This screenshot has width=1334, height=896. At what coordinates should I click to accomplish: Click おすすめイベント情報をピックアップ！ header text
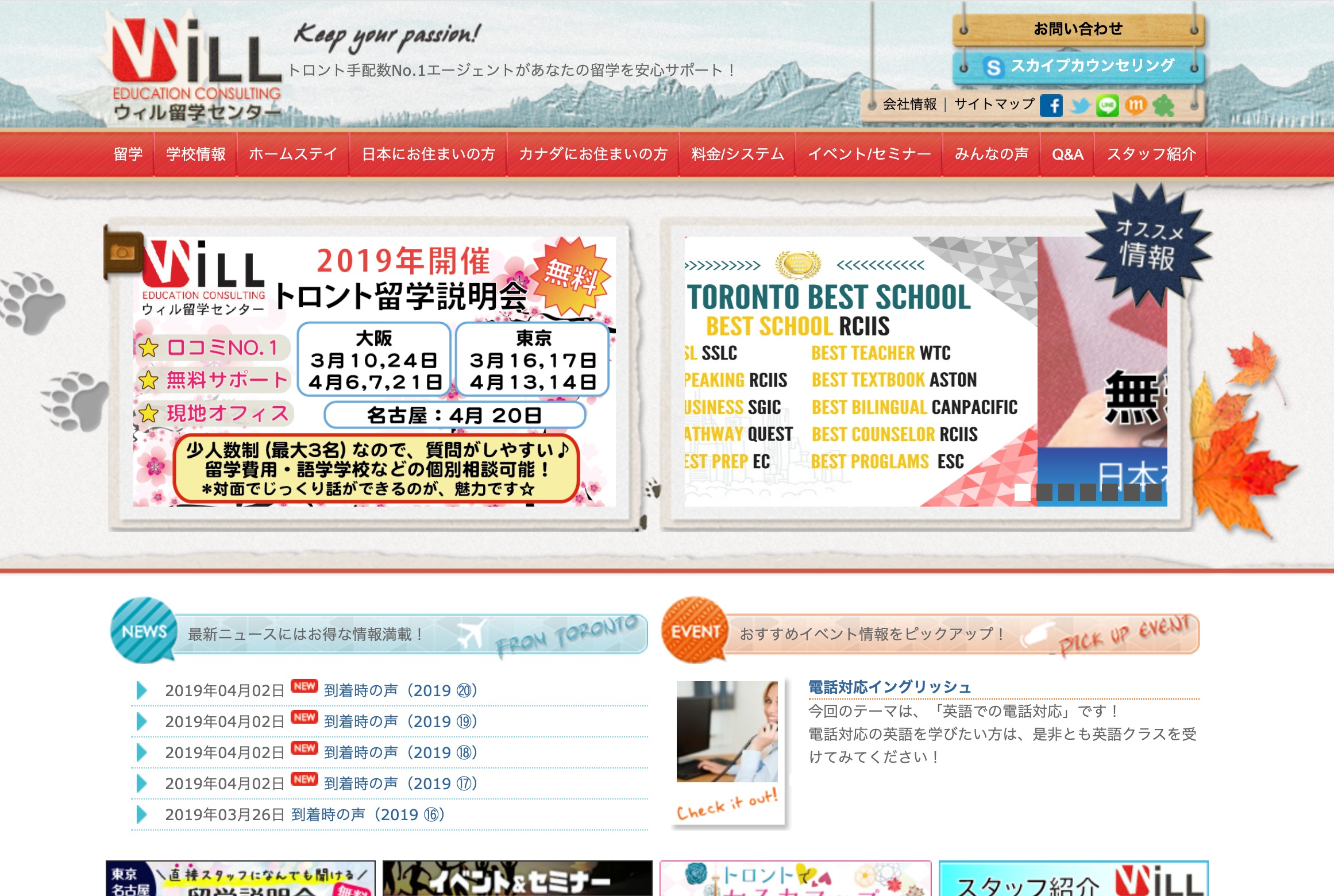(872, 634)
